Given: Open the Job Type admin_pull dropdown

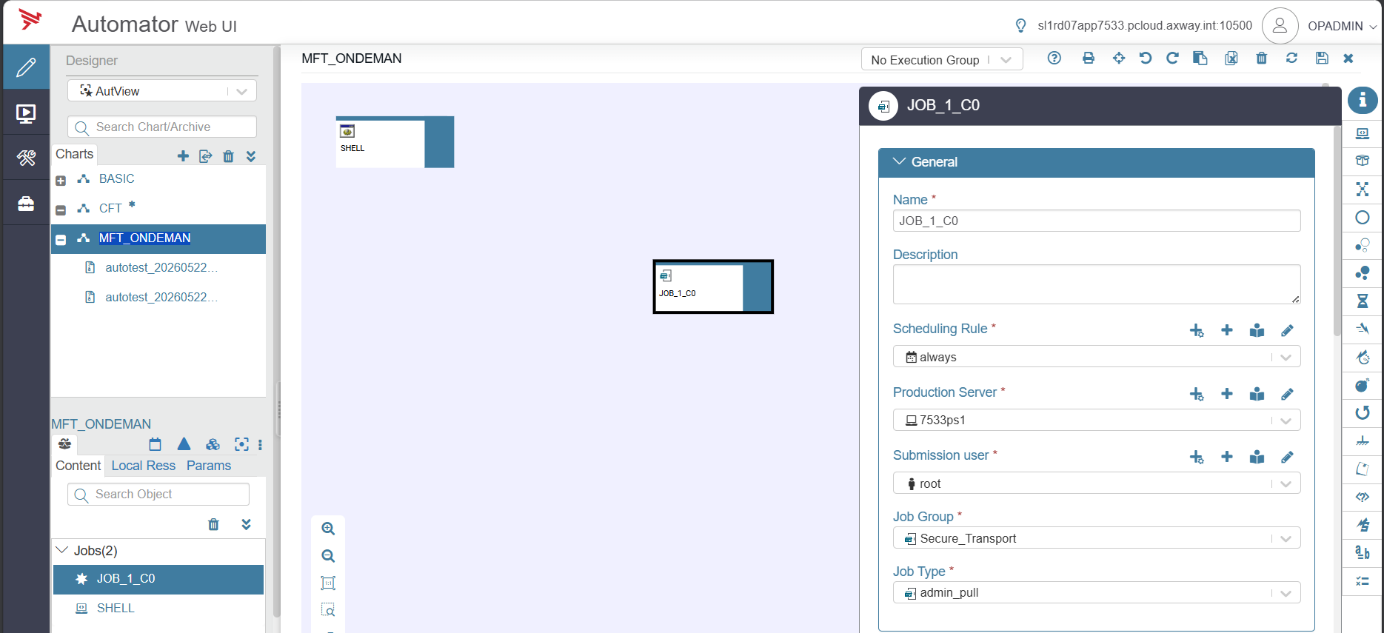Looking at the screenshot, I should [x=1096, y=593].
